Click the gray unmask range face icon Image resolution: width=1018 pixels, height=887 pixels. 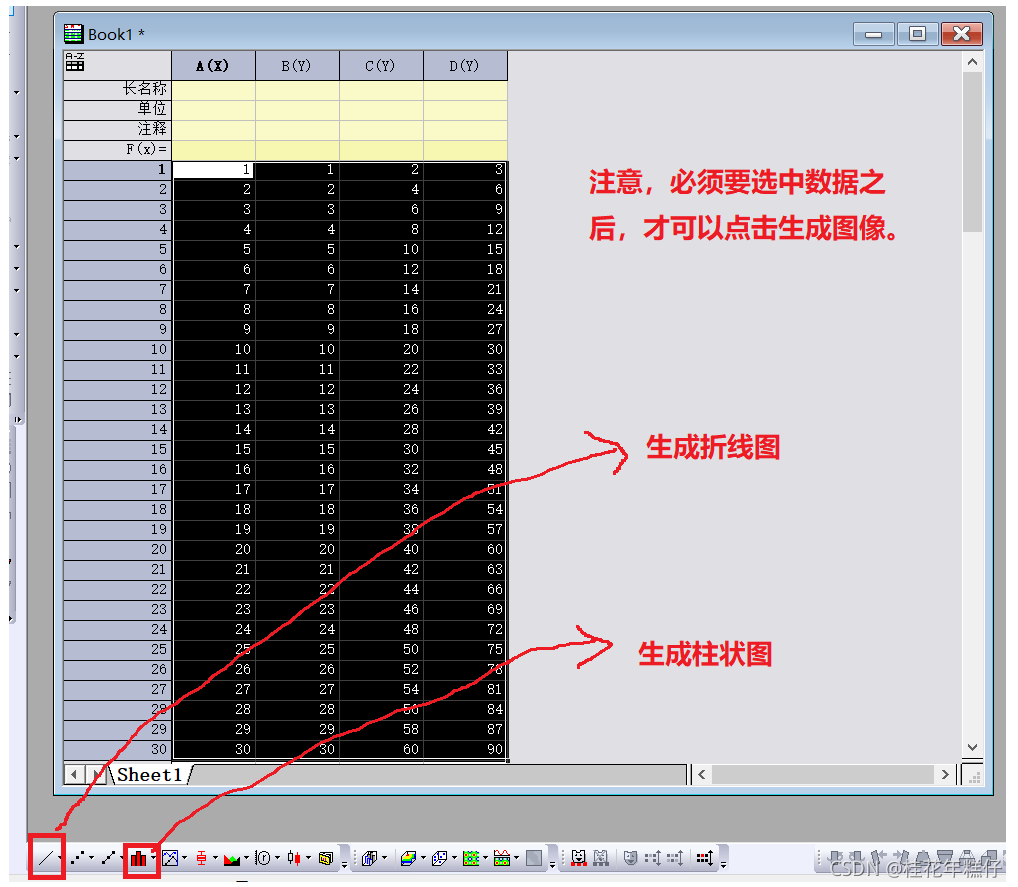tap(601, 858)
